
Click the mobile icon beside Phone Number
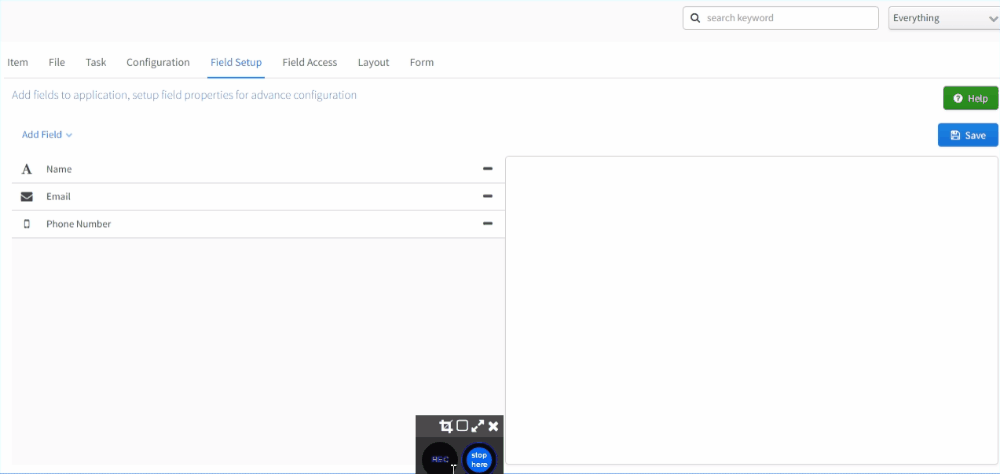point(27,224)
